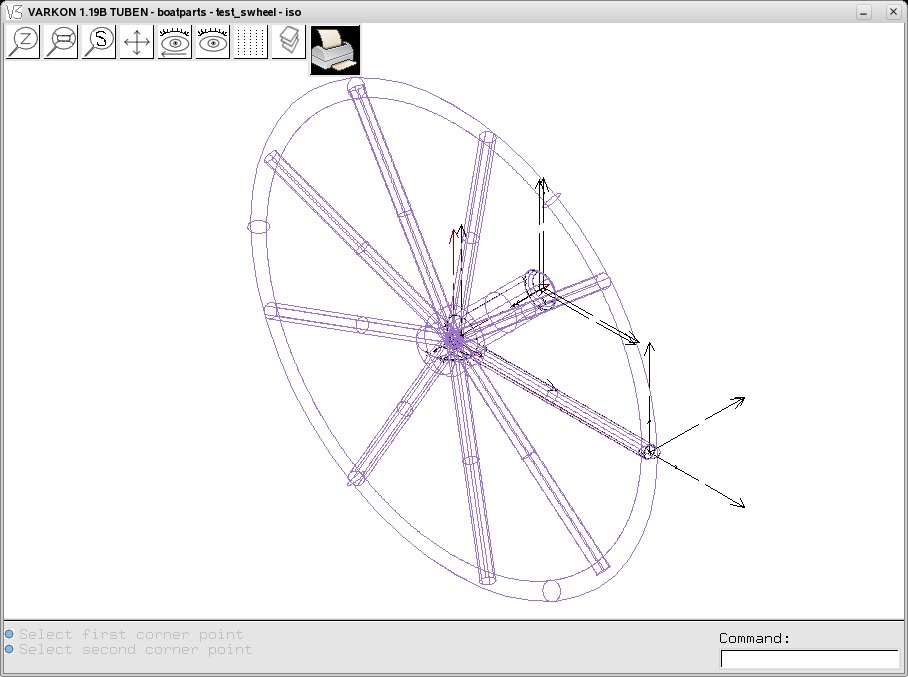Click the 'Select second corner point' prompt text
Screen dimensions: 908x677
point(136,649)
